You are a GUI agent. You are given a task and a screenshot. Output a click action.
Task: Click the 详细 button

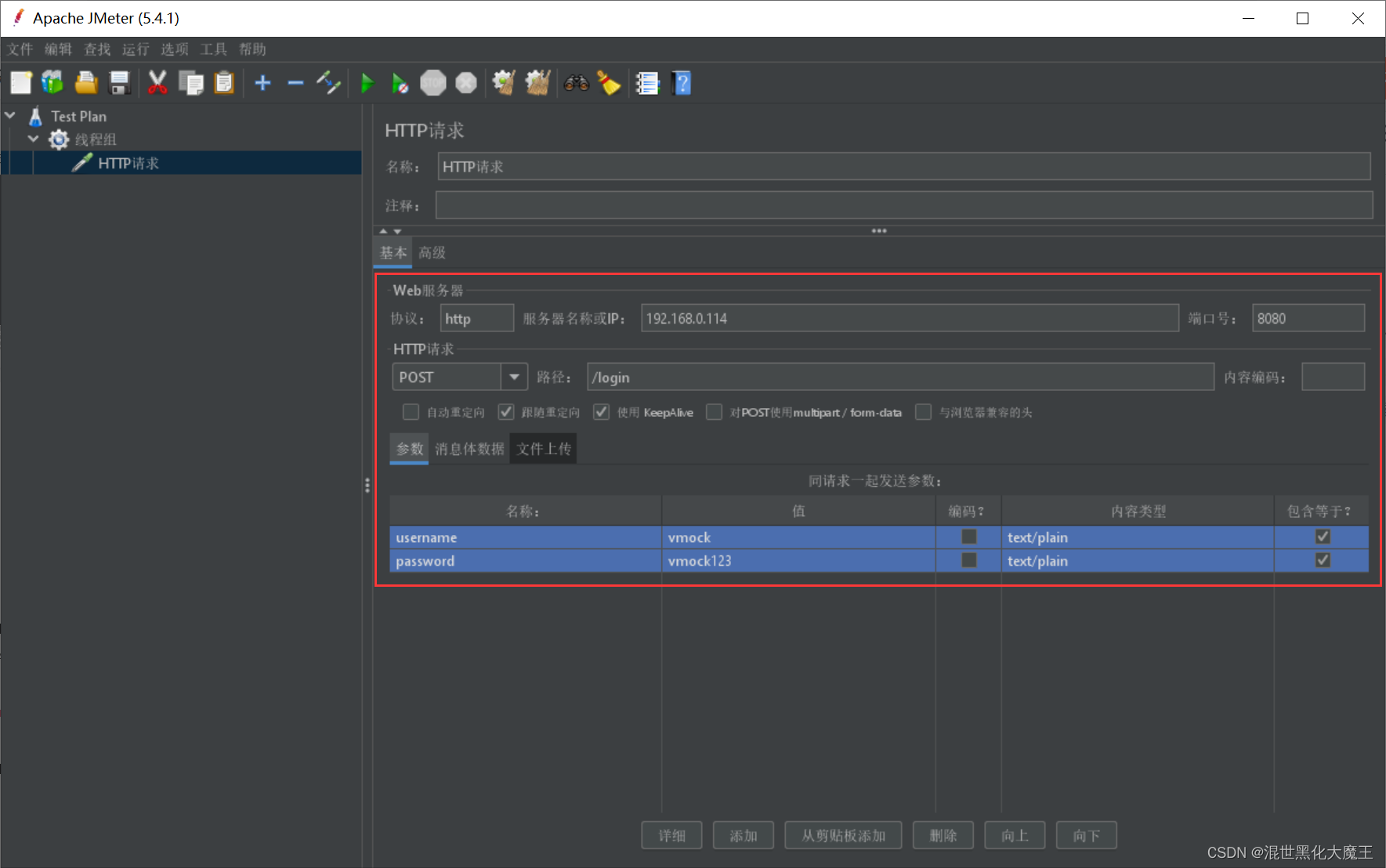point(671,835)
